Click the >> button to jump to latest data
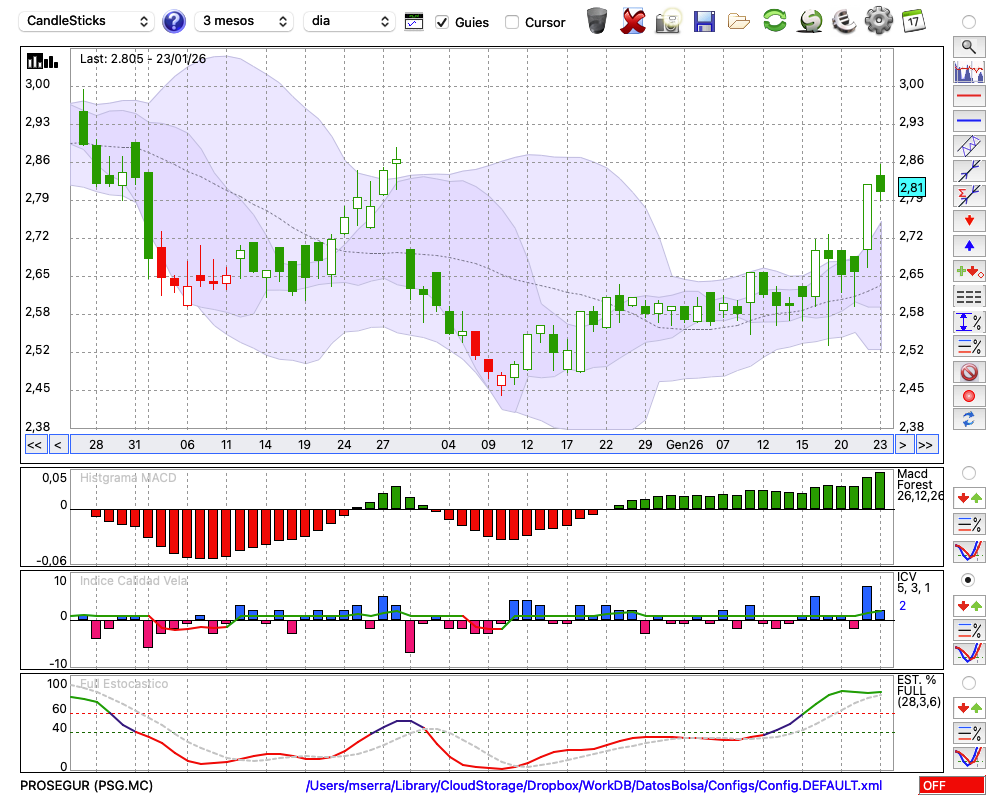Screen dimensions: 1000x800 927,444
